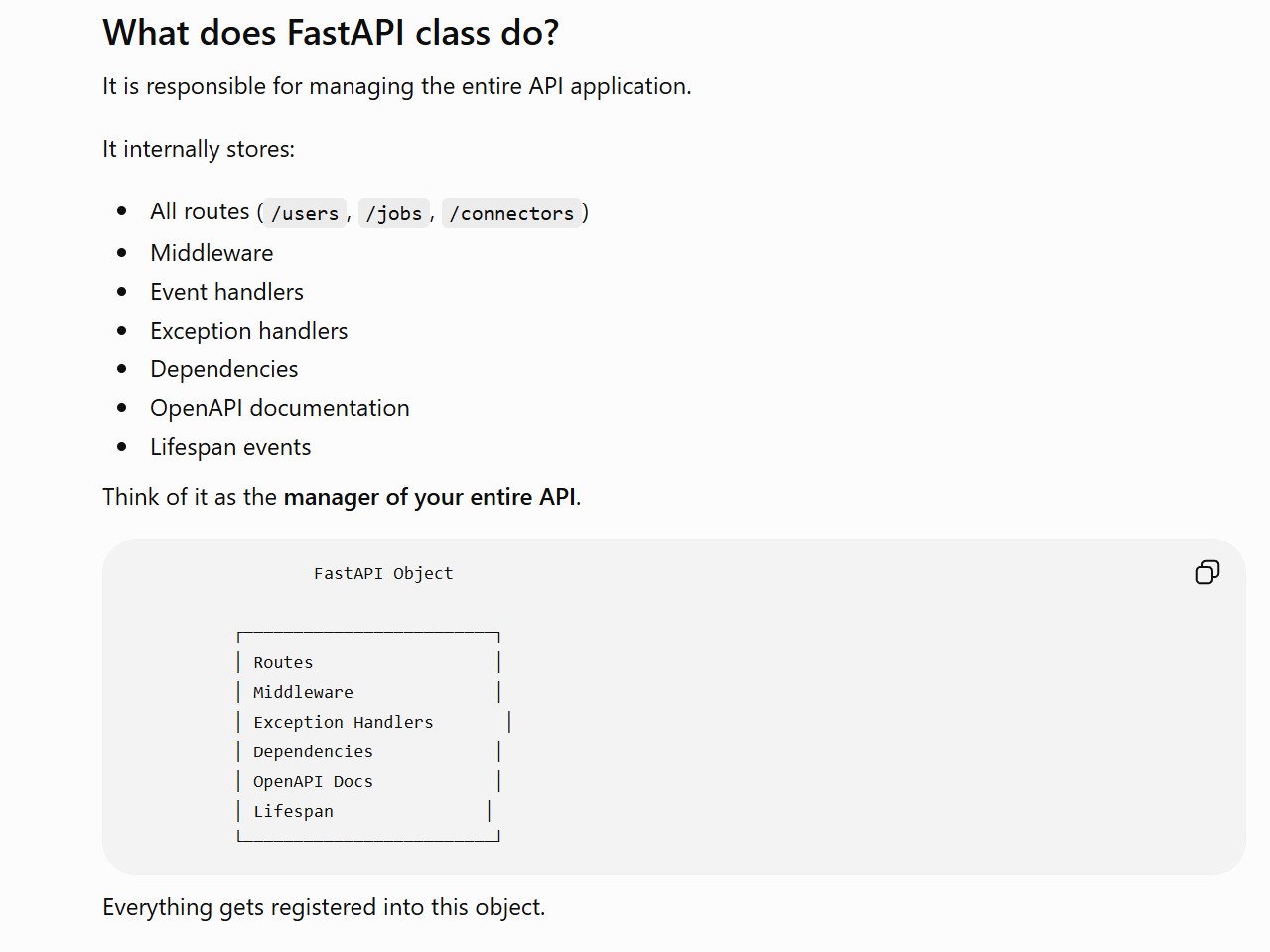This screenshot has width=1270, height=952.
Task: Click bold text 'manager of your entire API'
Action: tap(429, 497)
